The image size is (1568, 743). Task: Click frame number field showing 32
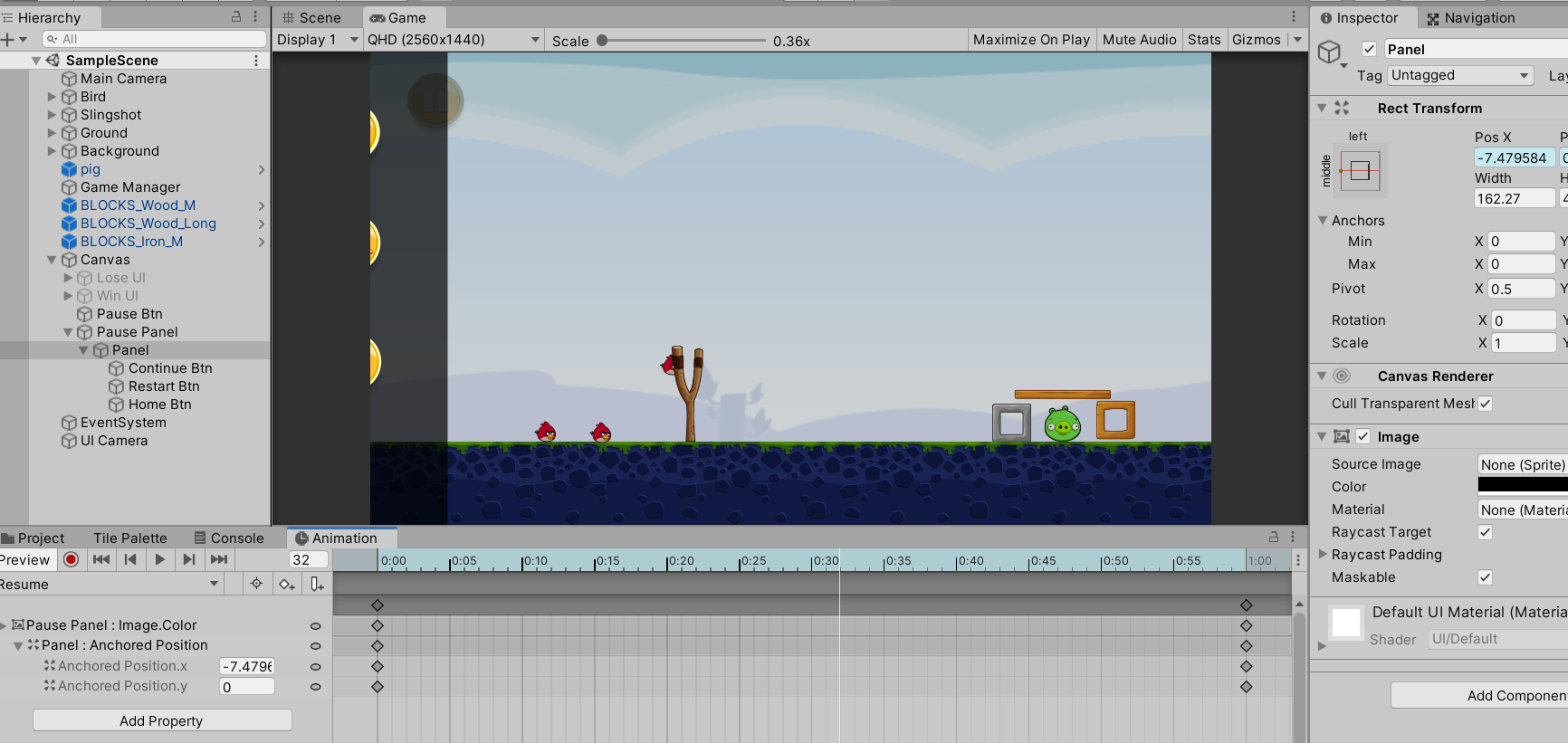(x=308, y=560)
